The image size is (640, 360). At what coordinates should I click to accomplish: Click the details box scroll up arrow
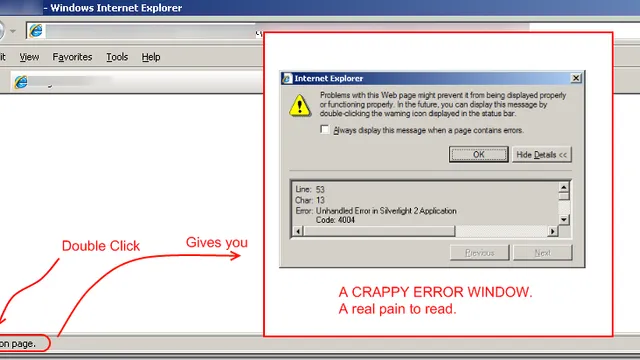(x=564, y=187)
